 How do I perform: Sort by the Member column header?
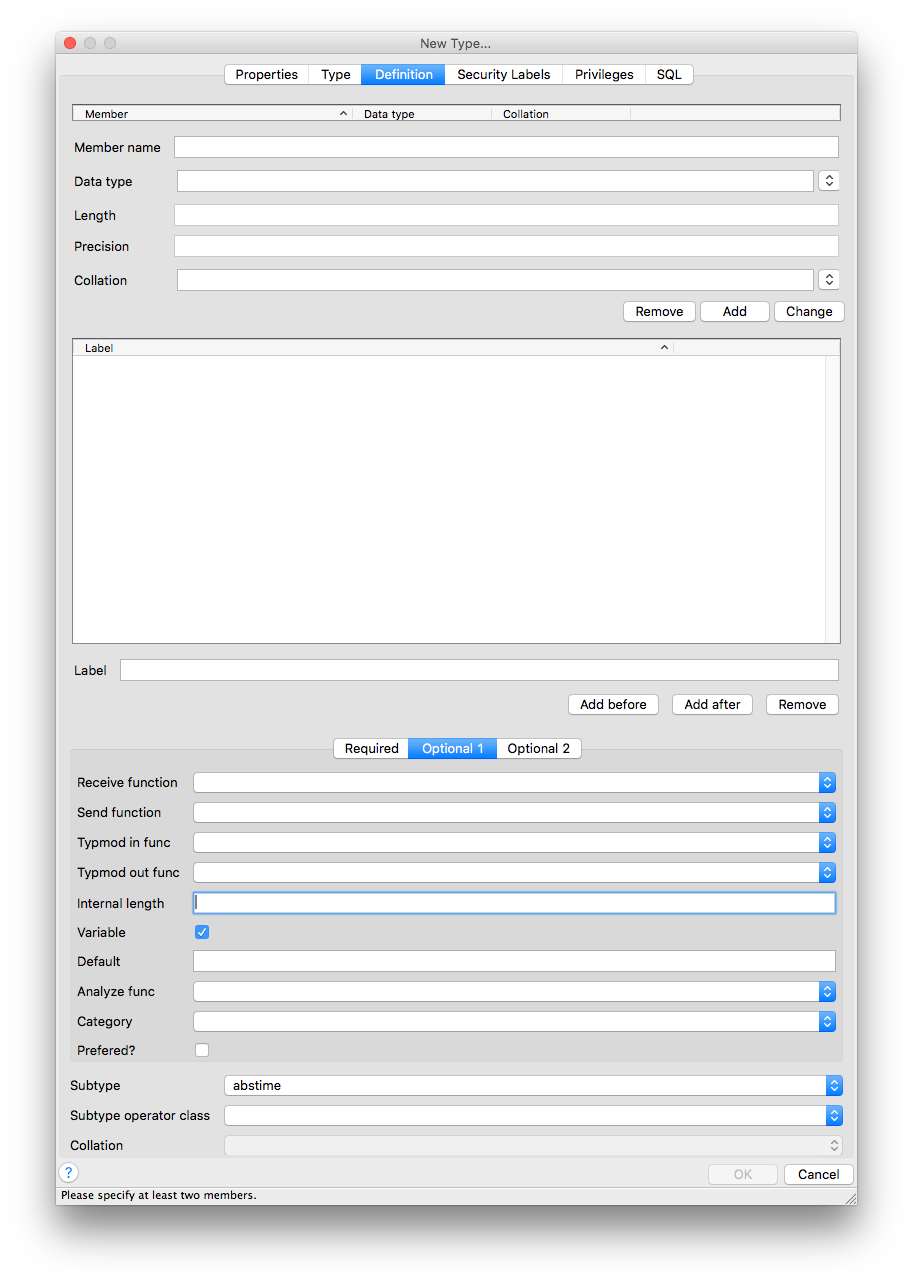pos(210,114)
